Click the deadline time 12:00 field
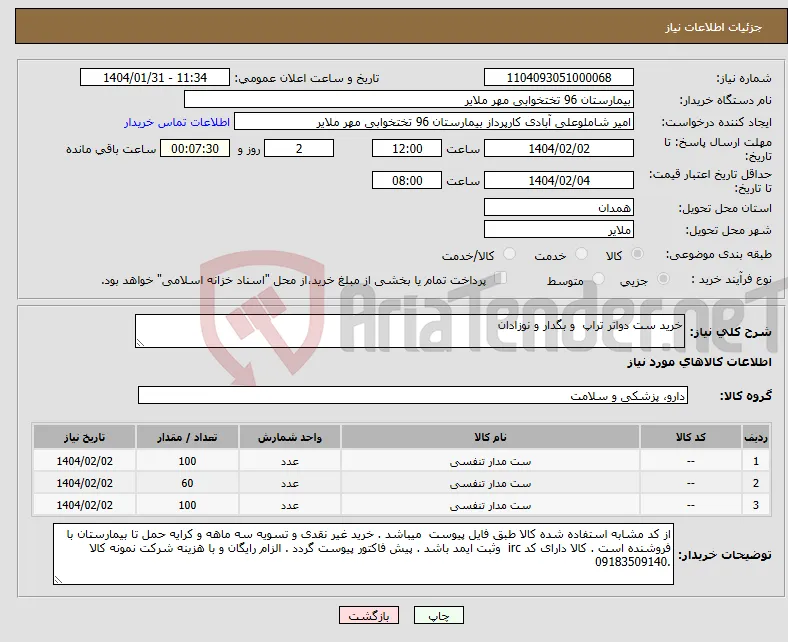 [x=407, y=148]
